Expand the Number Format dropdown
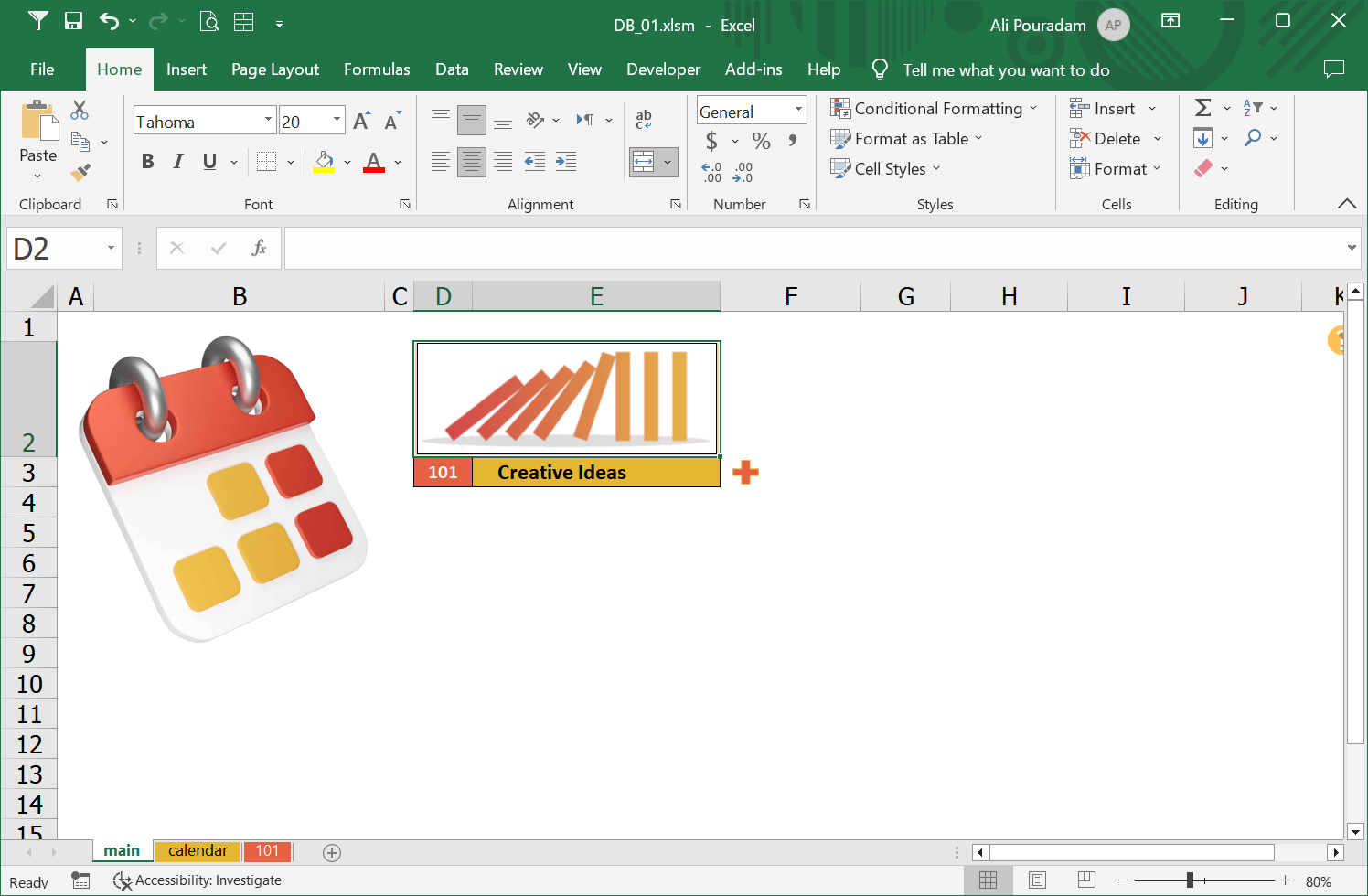Viewport: 1368px width, 896px height. pos(798,110)
